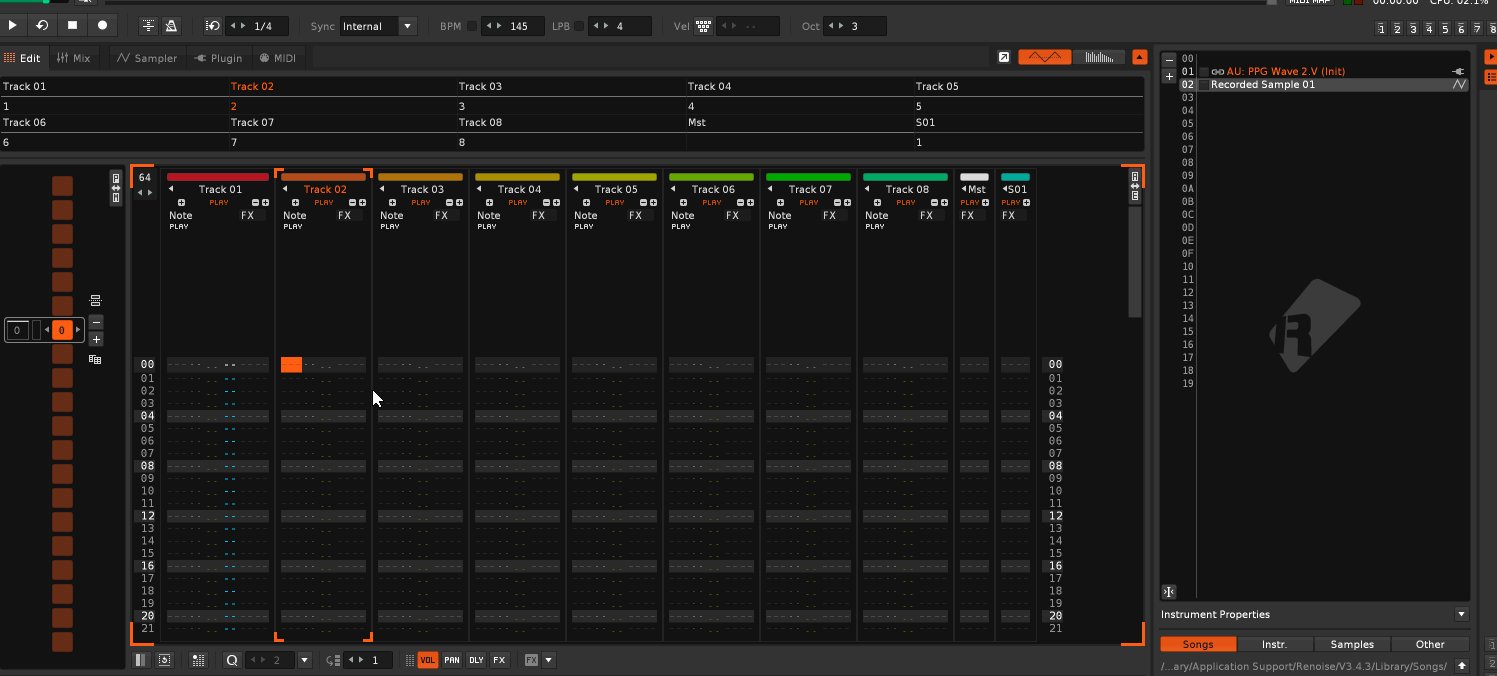Start playback with the Play button

click(13, 25)
